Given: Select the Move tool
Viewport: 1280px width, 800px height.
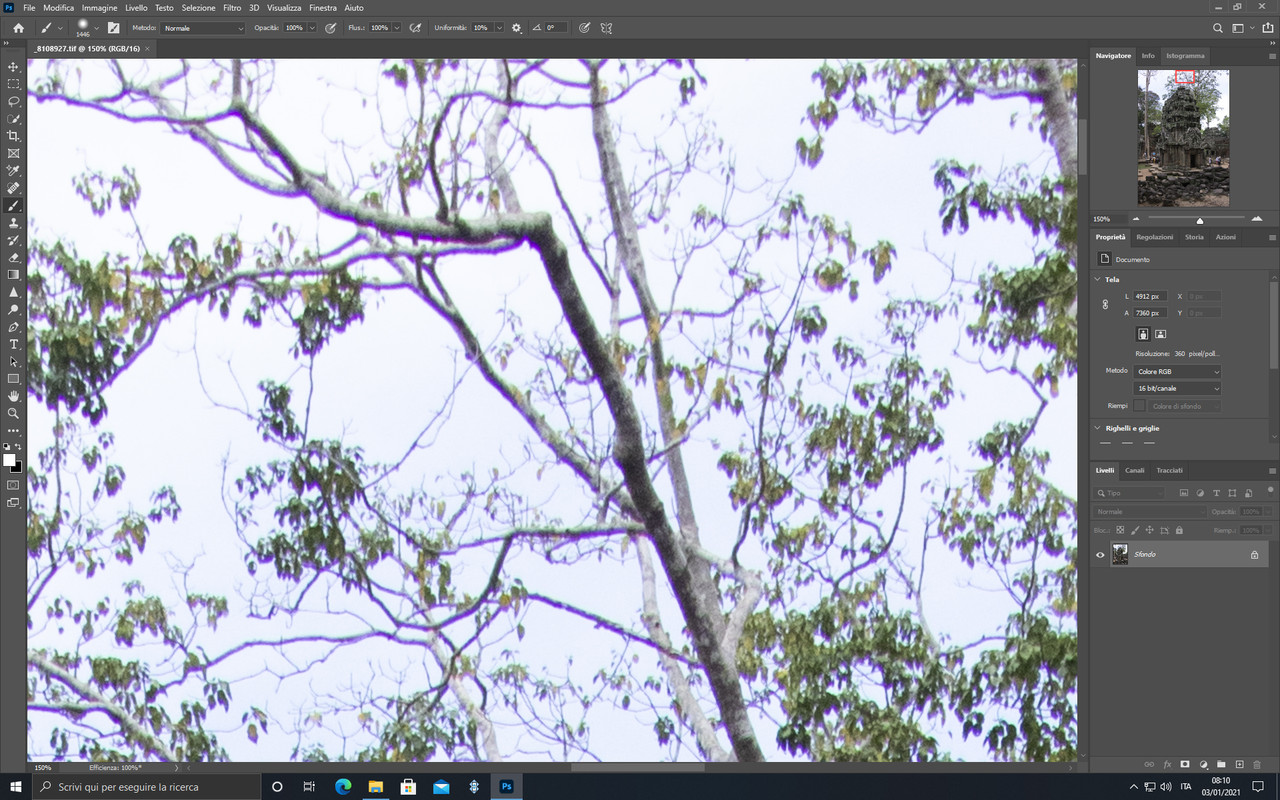Looking at the screenshot, I should click(x=13, y=68).
